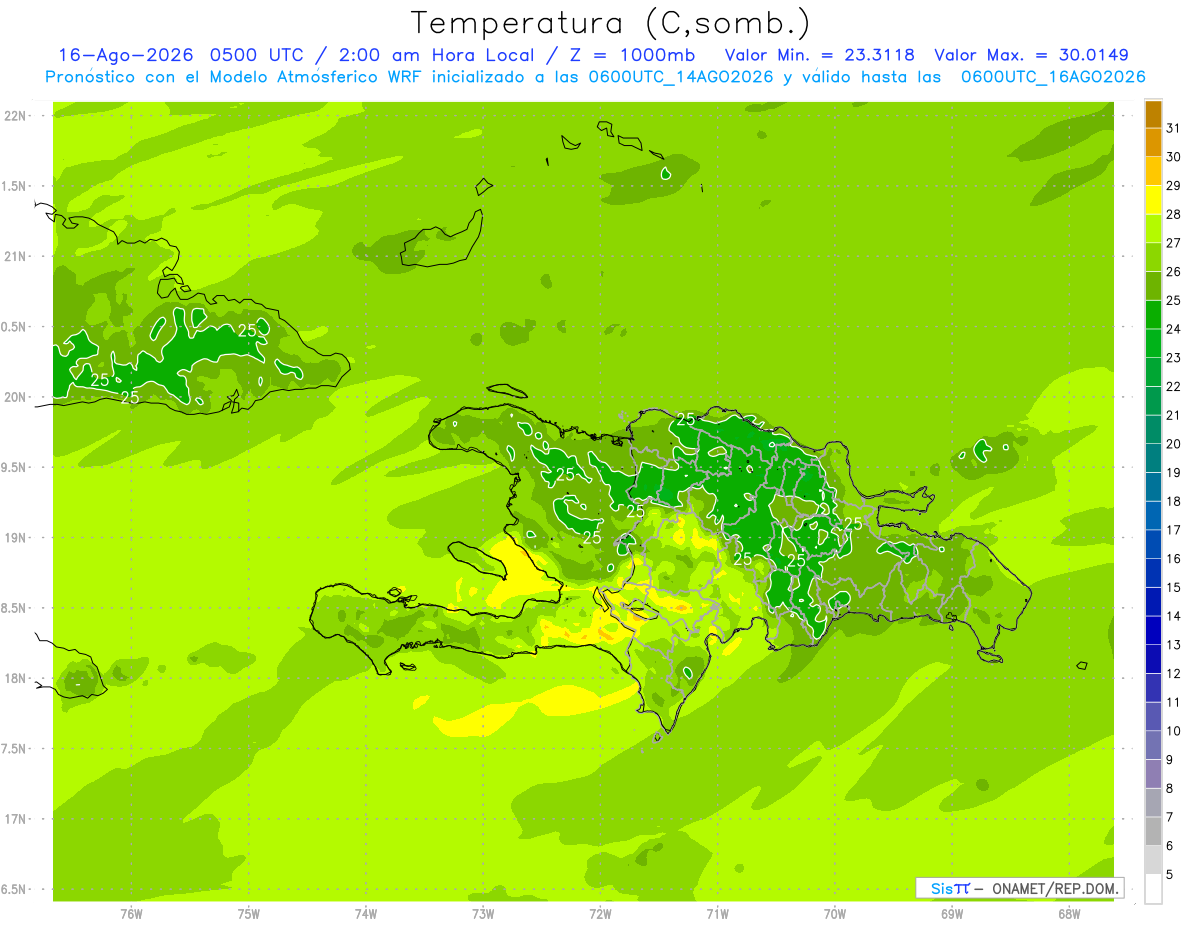This screenshot has height=927, width=1200.
Task: Click the 'Sistπ' logo text
Action: click(x=950, y=888)
